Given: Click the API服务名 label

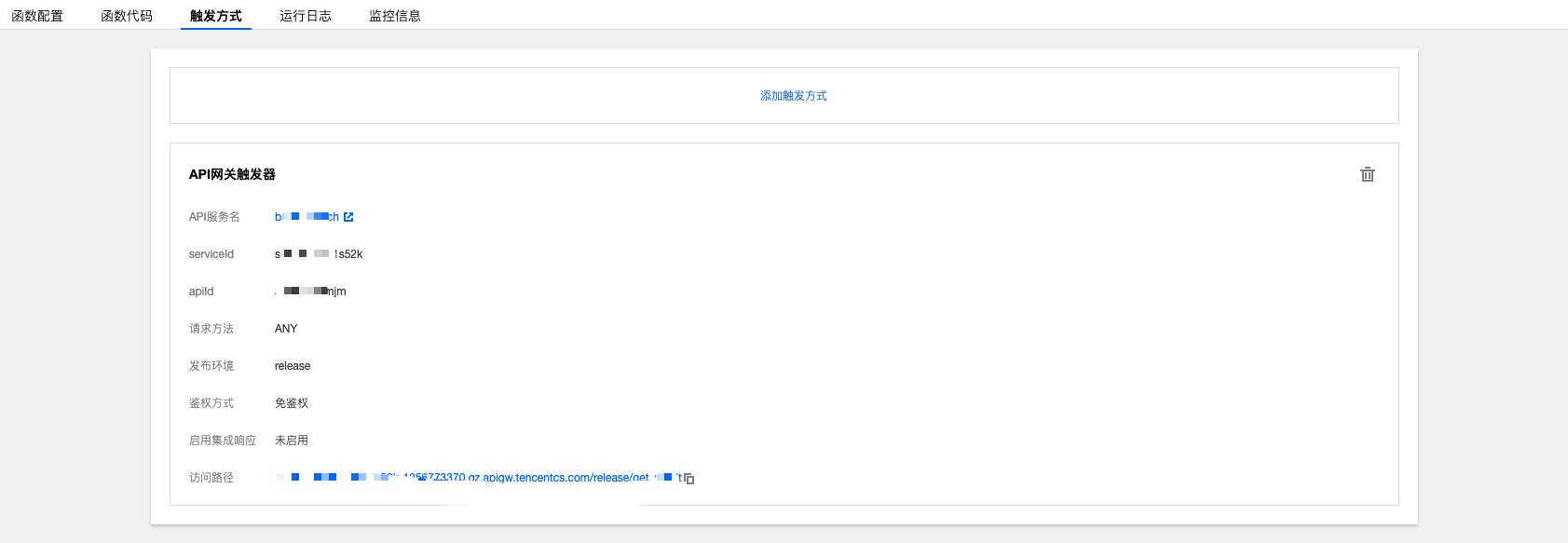Looking at the screenshot, I should click(x=214, y=217).
